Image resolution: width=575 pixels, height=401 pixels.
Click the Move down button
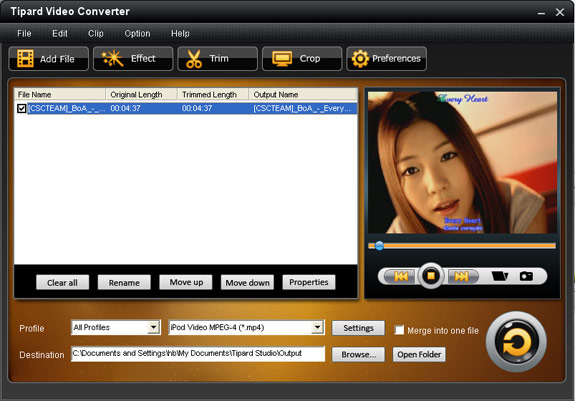pyautogui.click(x=247, y=283)
